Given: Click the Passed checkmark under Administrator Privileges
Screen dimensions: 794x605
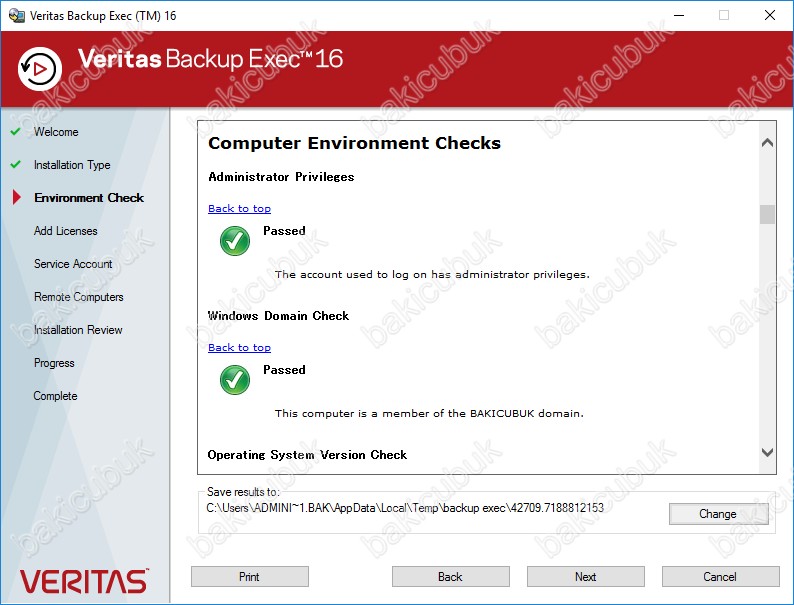Looking at the screenshot, I should tap(235, 241).
